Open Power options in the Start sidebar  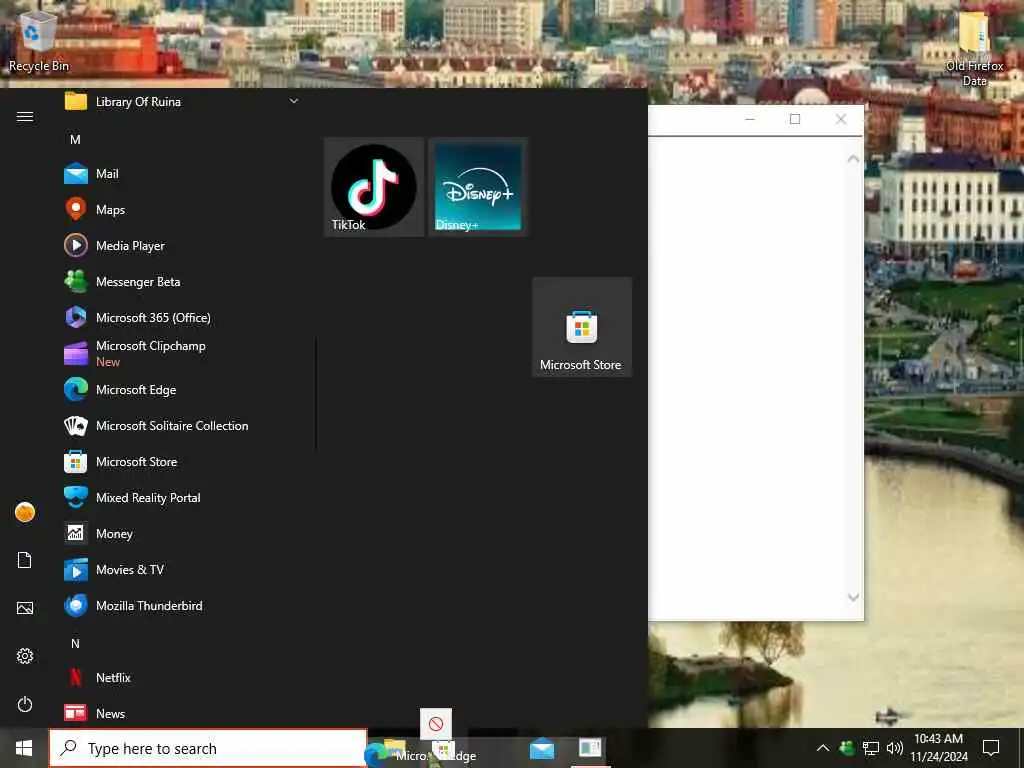click(x=25, y=704)
